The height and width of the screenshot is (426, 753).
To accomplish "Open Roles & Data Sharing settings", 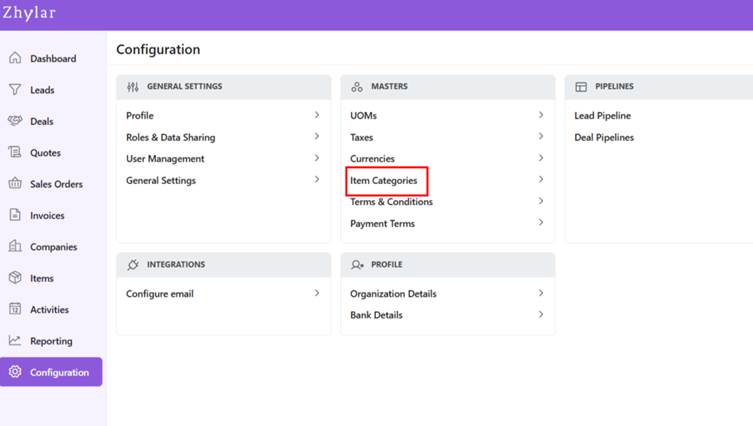I will click(x=170, y=138).
